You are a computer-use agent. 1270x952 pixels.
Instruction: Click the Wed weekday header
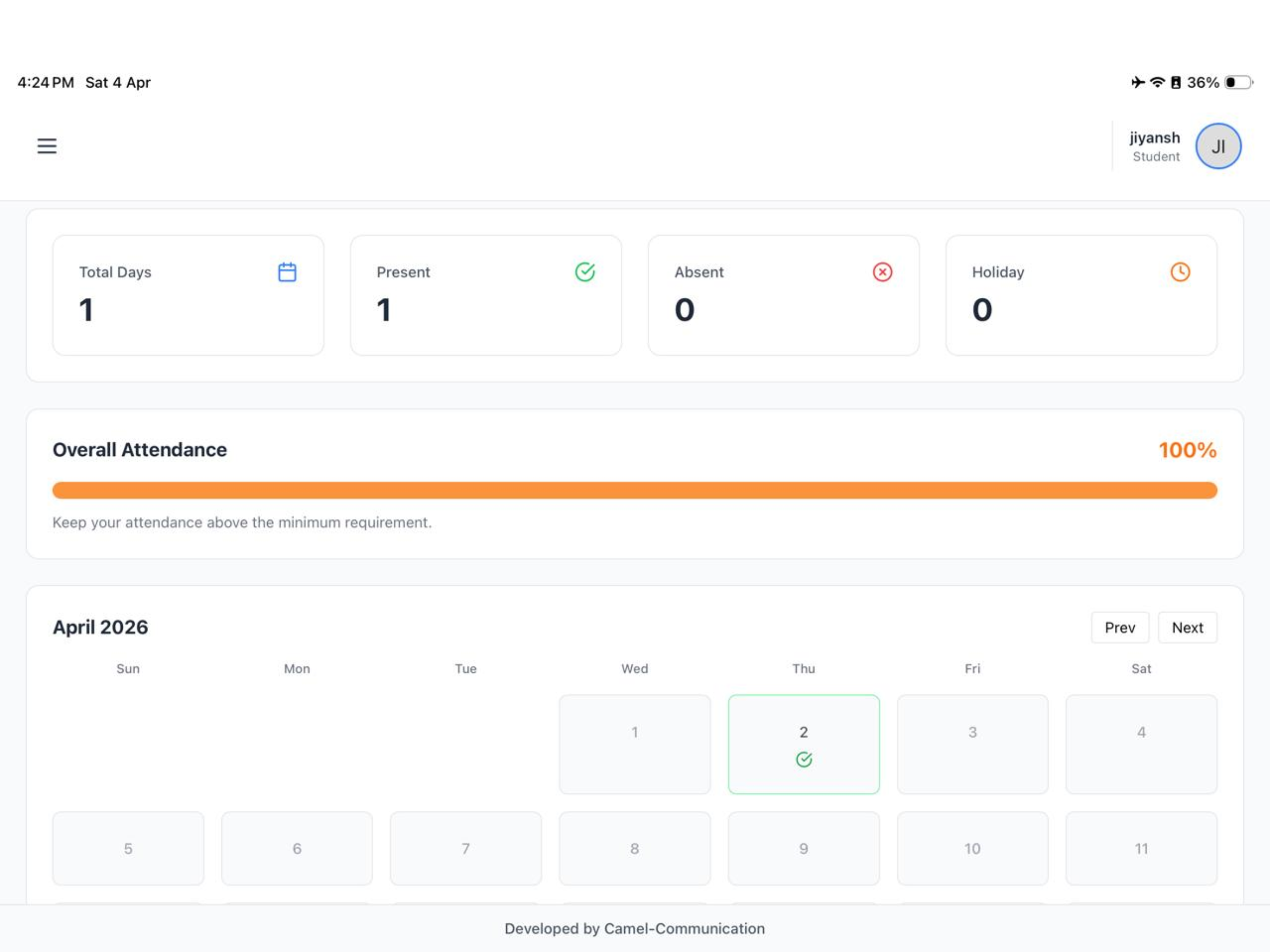tap(635, 668)
